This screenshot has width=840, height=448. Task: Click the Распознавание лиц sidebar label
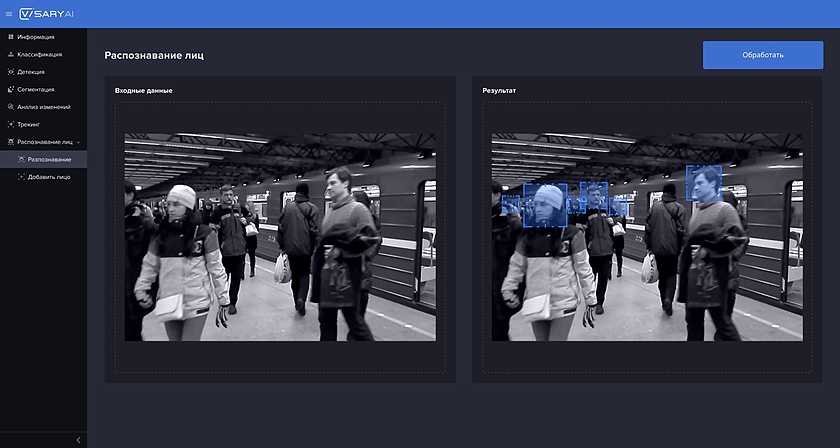tap(45, 142)
